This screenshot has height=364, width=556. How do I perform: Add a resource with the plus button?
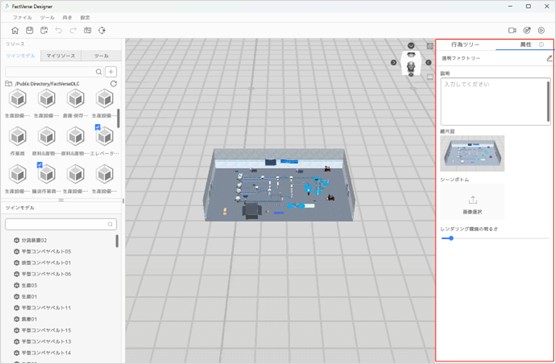click(111, 72)
